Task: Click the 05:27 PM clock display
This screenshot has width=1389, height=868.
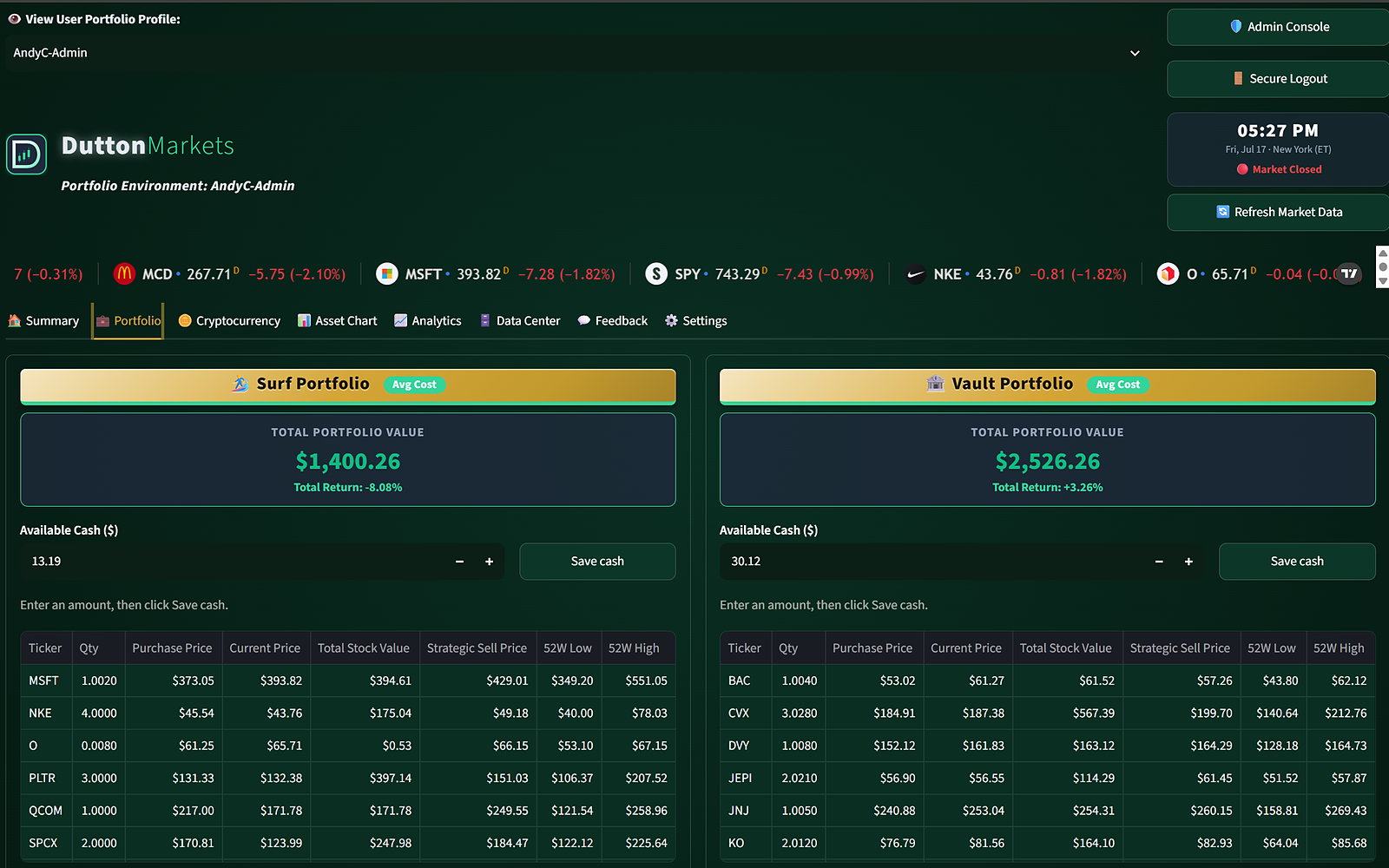Action: coord(1278,131)
